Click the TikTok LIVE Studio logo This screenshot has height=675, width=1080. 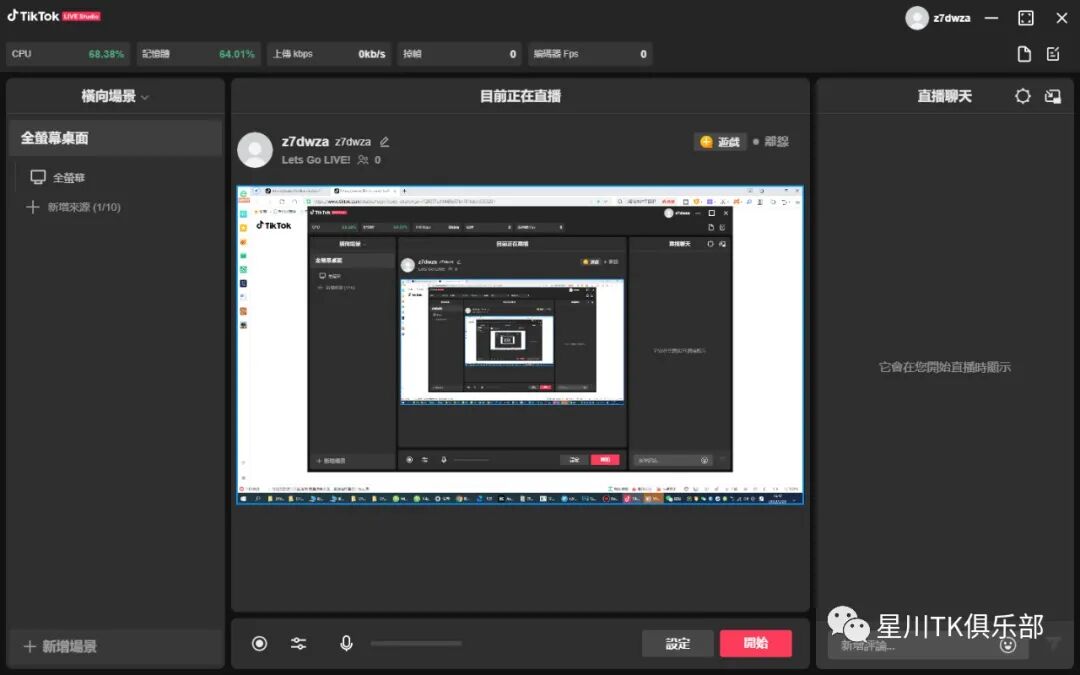point(54,16)
